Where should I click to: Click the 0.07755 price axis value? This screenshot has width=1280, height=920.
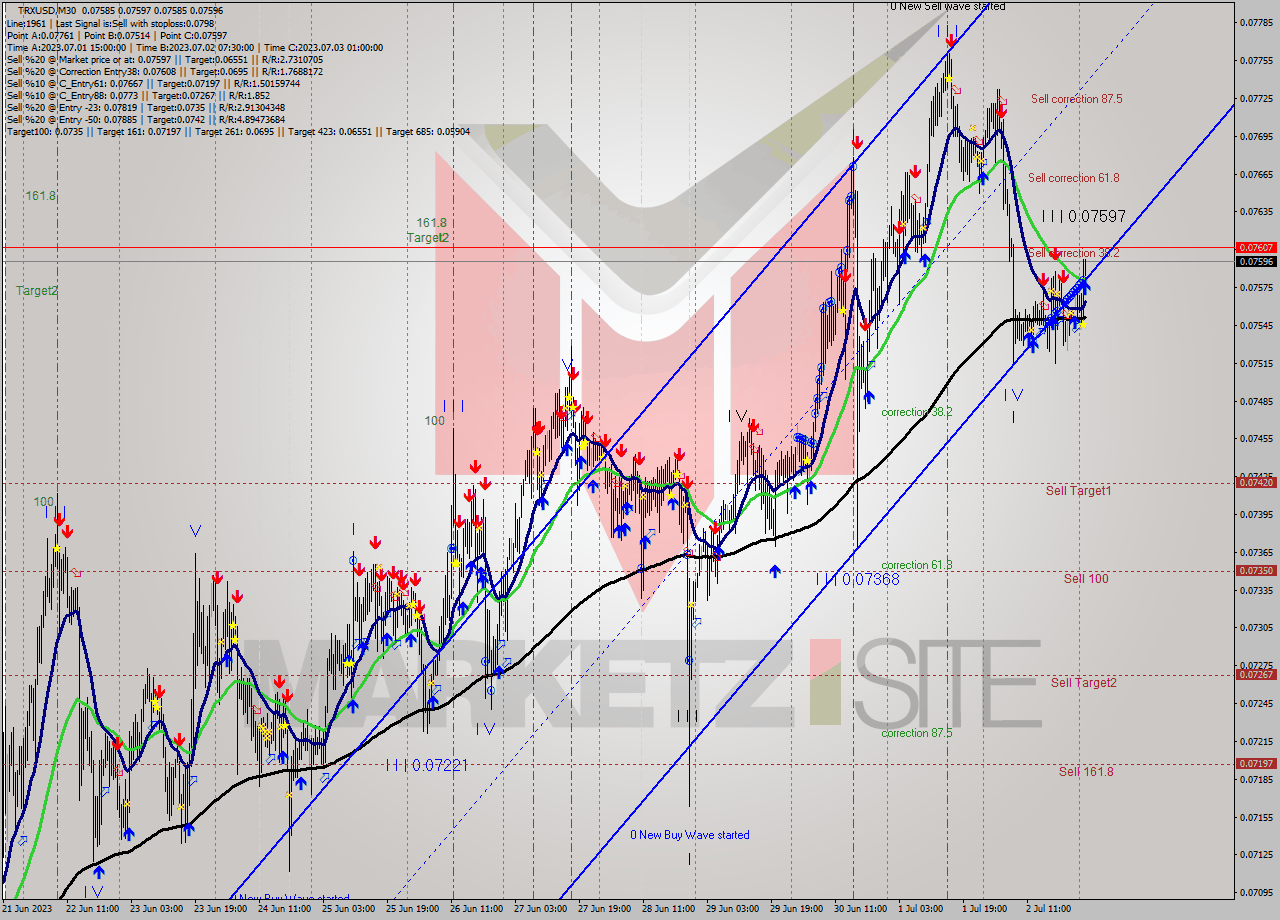pyautogui.click(x=1257, y=60)
